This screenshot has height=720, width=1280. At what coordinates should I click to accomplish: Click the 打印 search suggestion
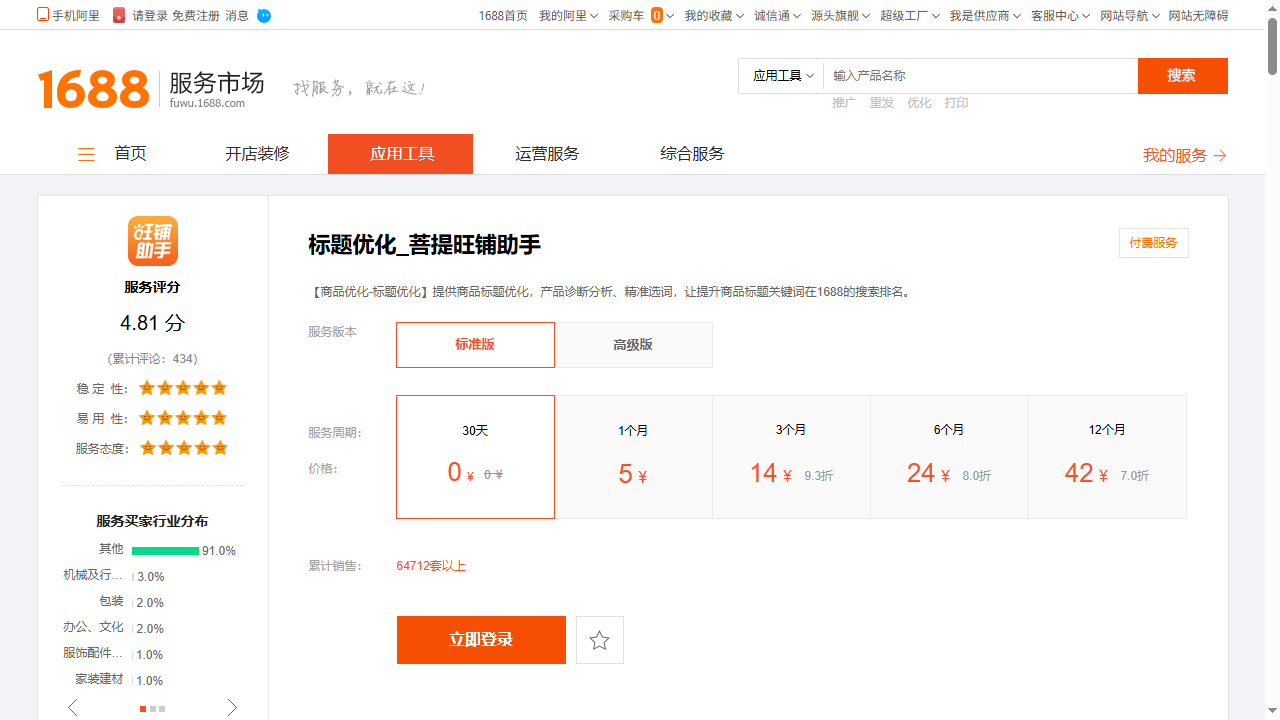click(x=957, y=103)
